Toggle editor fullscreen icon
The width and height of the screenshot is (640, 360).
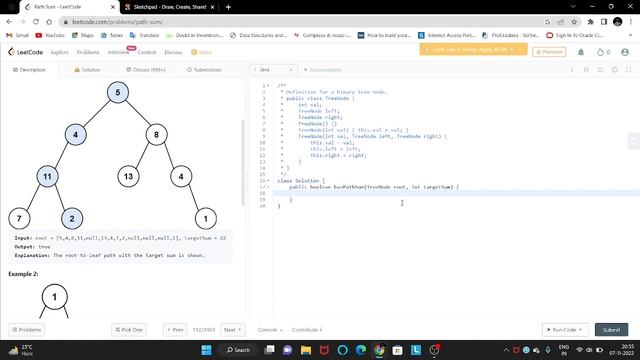[629, 70]
